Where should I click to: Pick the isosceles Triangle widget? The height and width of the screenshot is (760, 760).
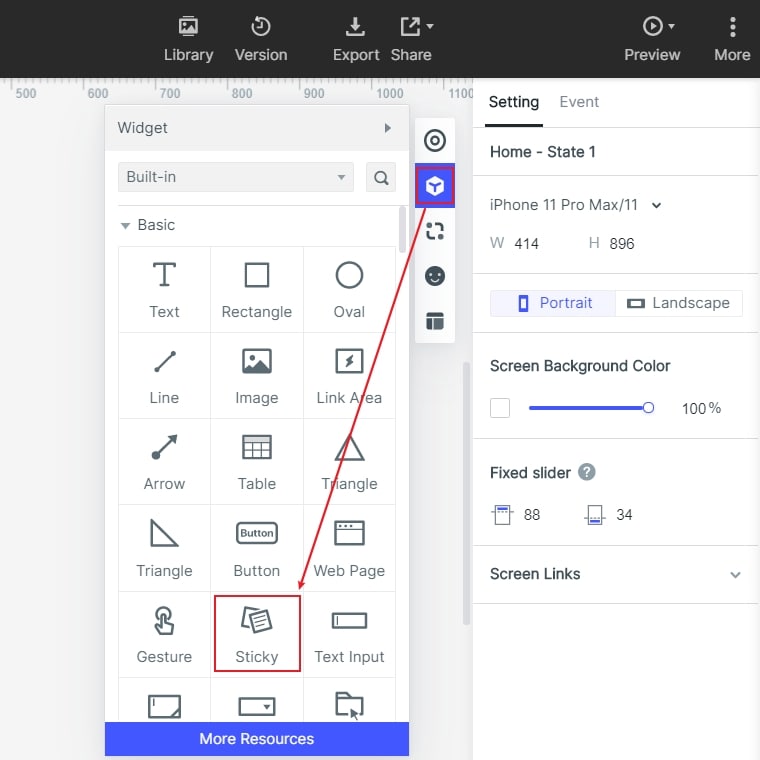coord(349,462)
